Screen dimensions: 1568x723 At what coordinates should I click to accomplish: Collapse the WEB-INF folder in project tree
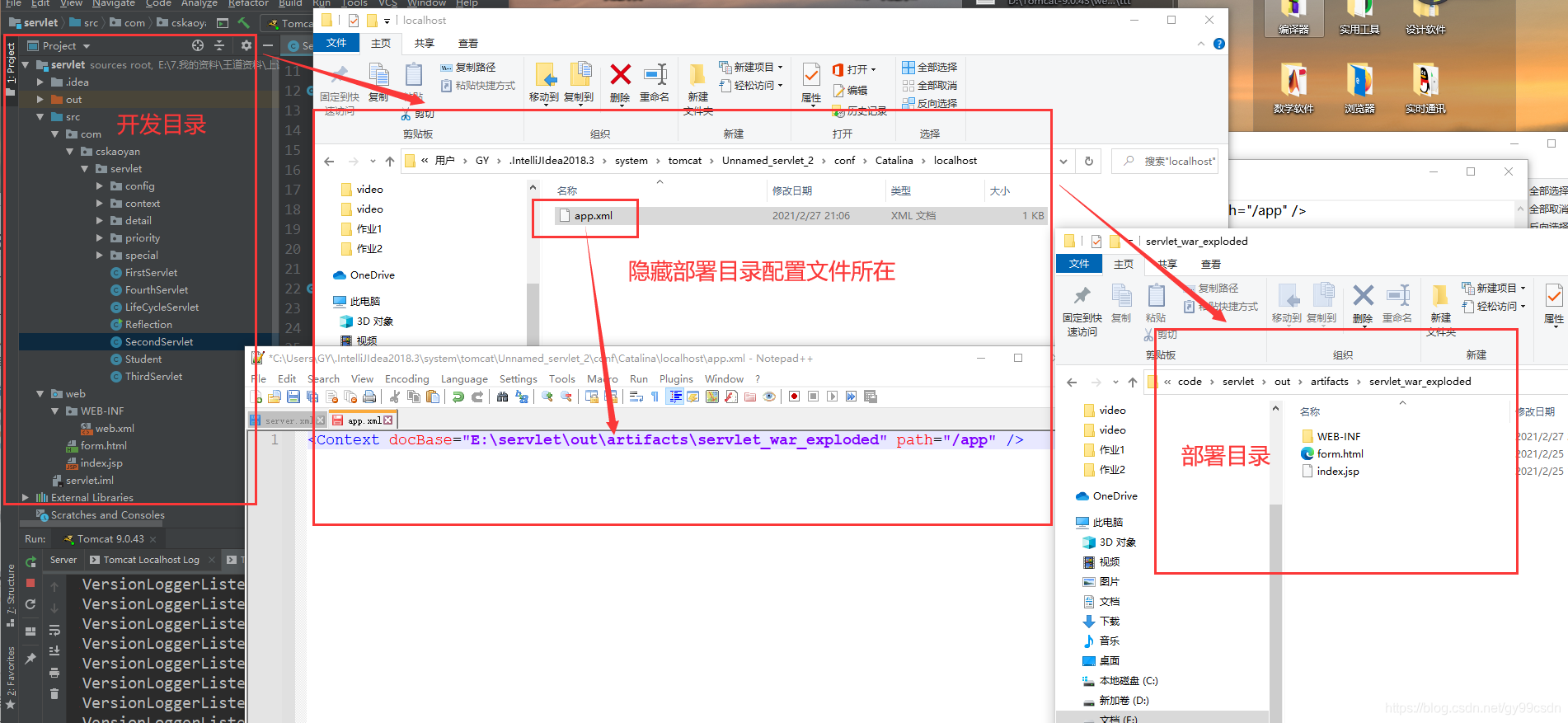55,411
